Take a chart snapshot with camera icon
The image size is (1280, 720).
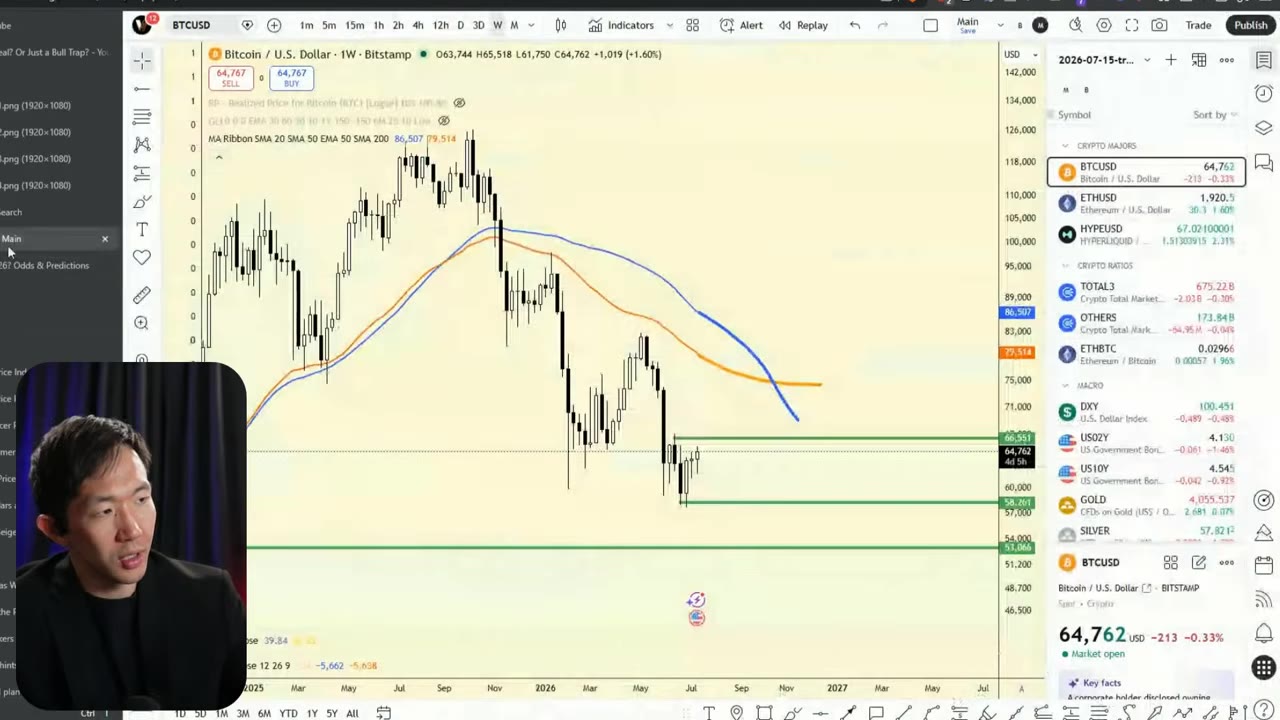(1159, 25)
